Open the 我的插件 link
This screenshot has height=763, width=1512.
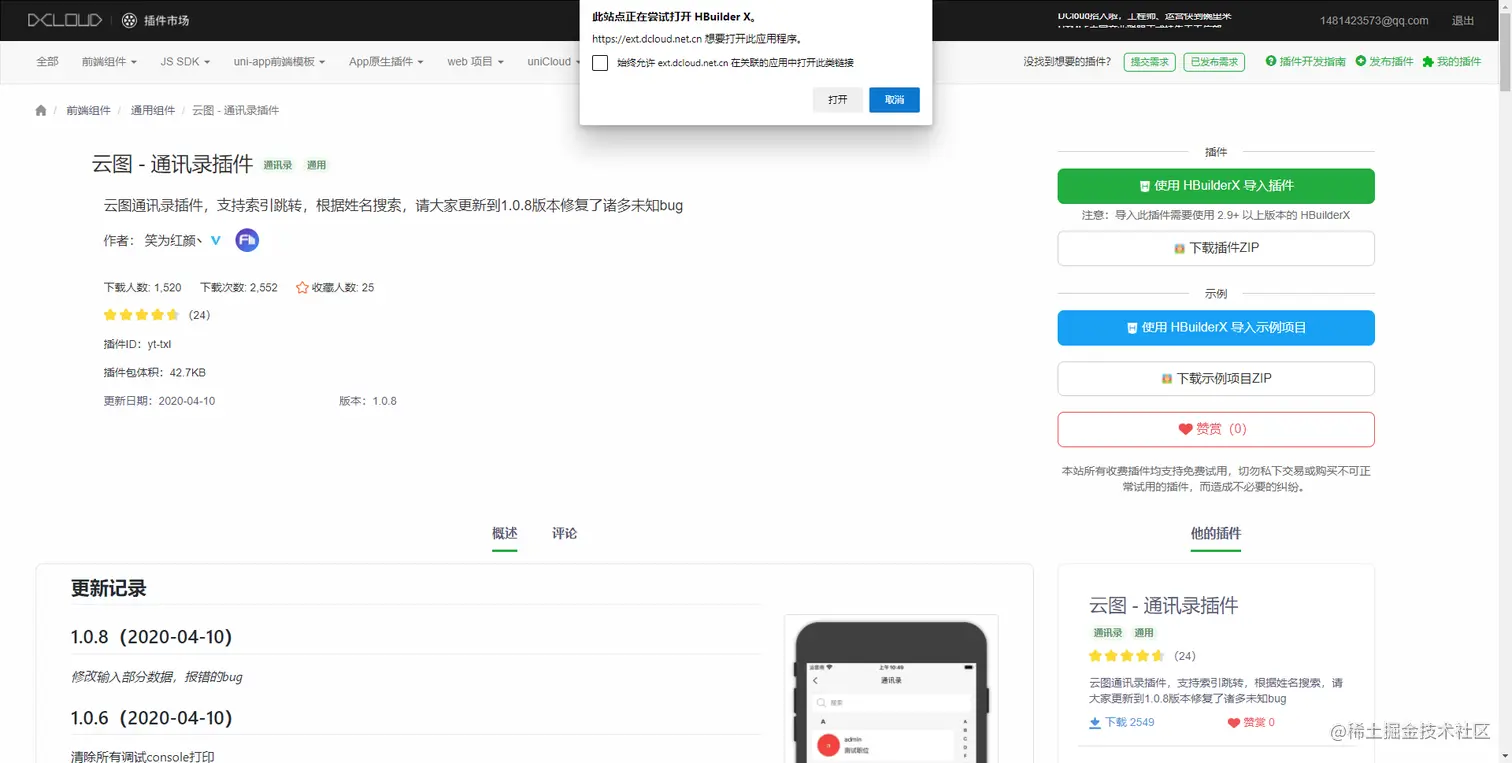click(x=1452, y=62)
